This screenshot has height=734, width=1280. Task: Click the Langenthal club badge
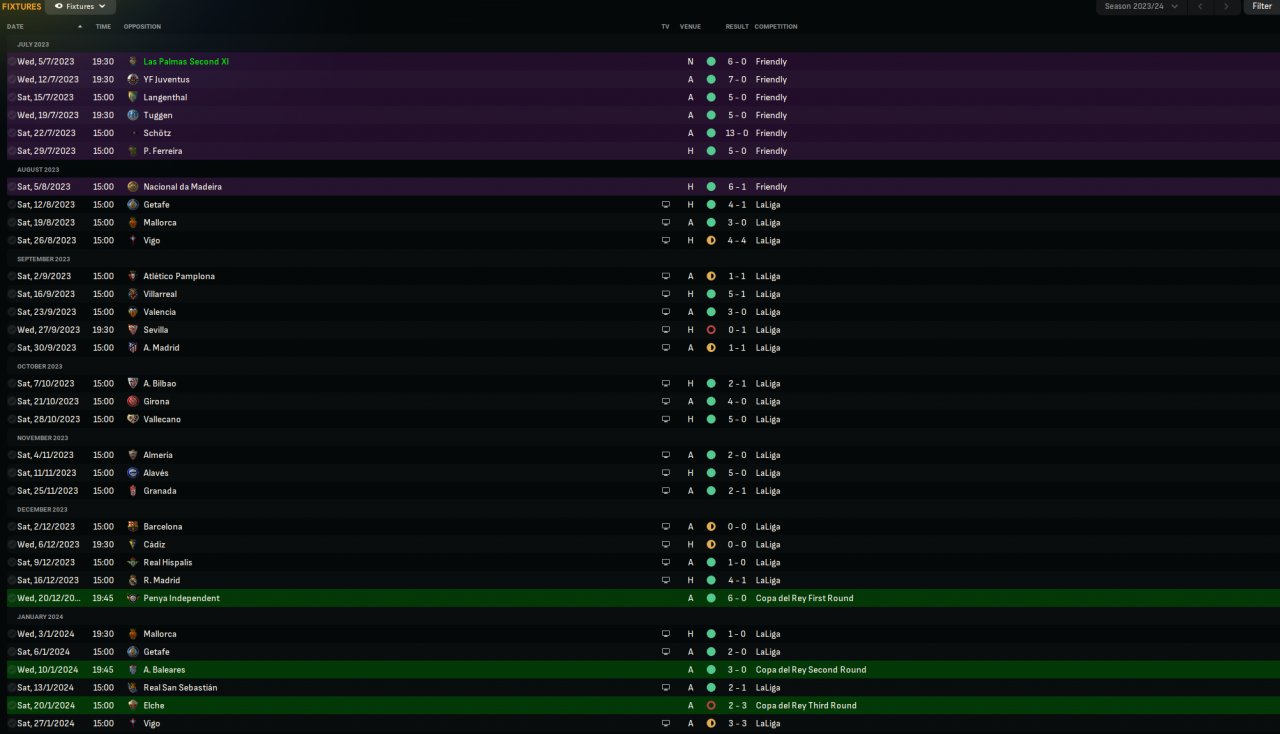pos(133,98)
